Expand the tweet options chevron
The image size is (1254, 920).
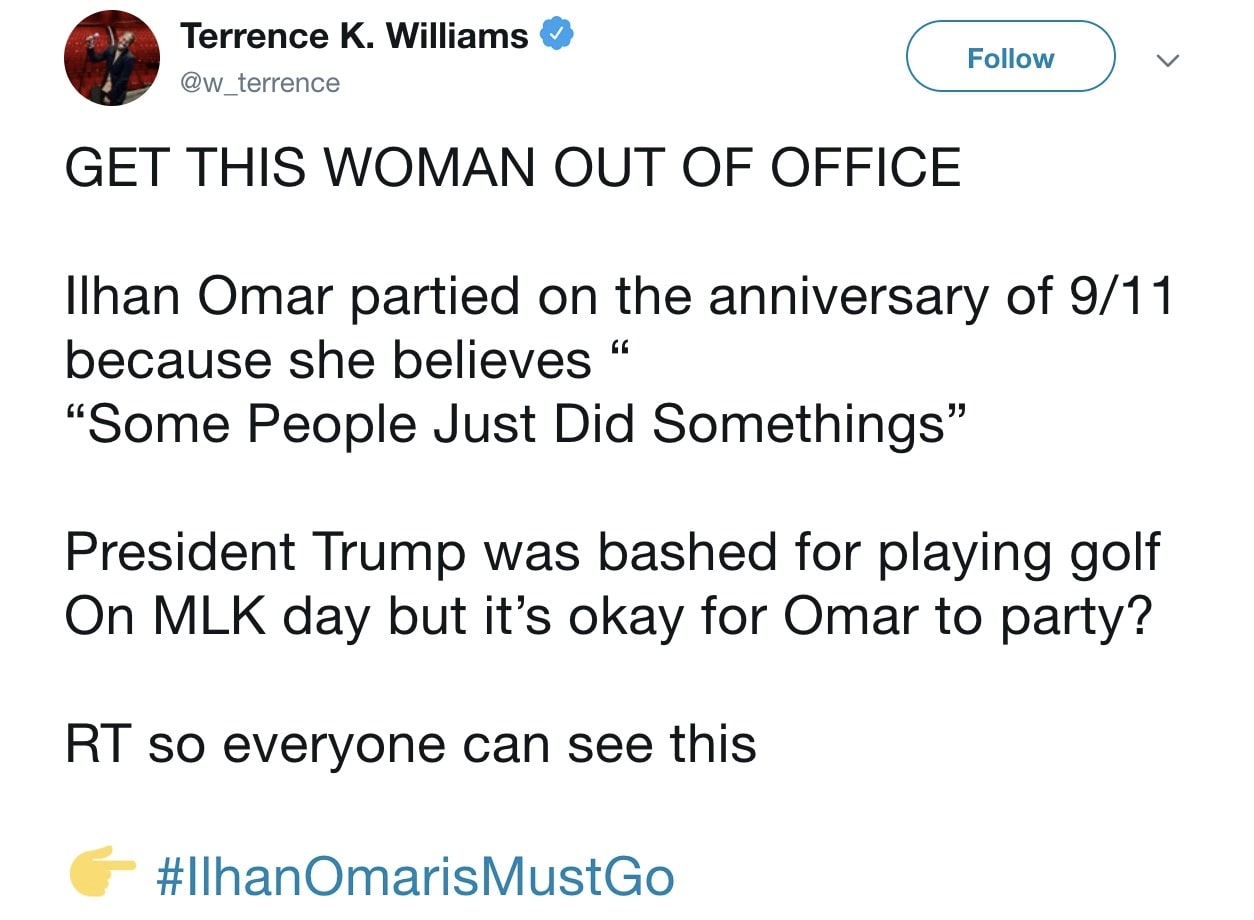coord(1168,61)
